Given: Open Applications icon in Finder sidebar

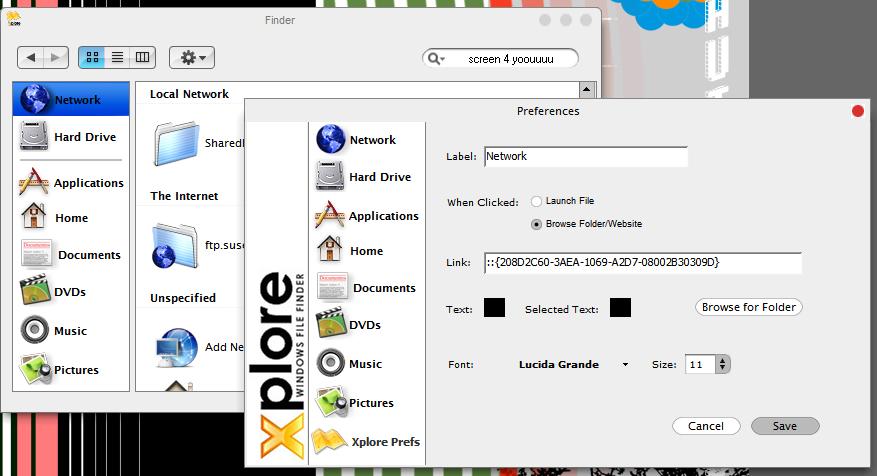Looking at the screenshot, I should [34, 182].
